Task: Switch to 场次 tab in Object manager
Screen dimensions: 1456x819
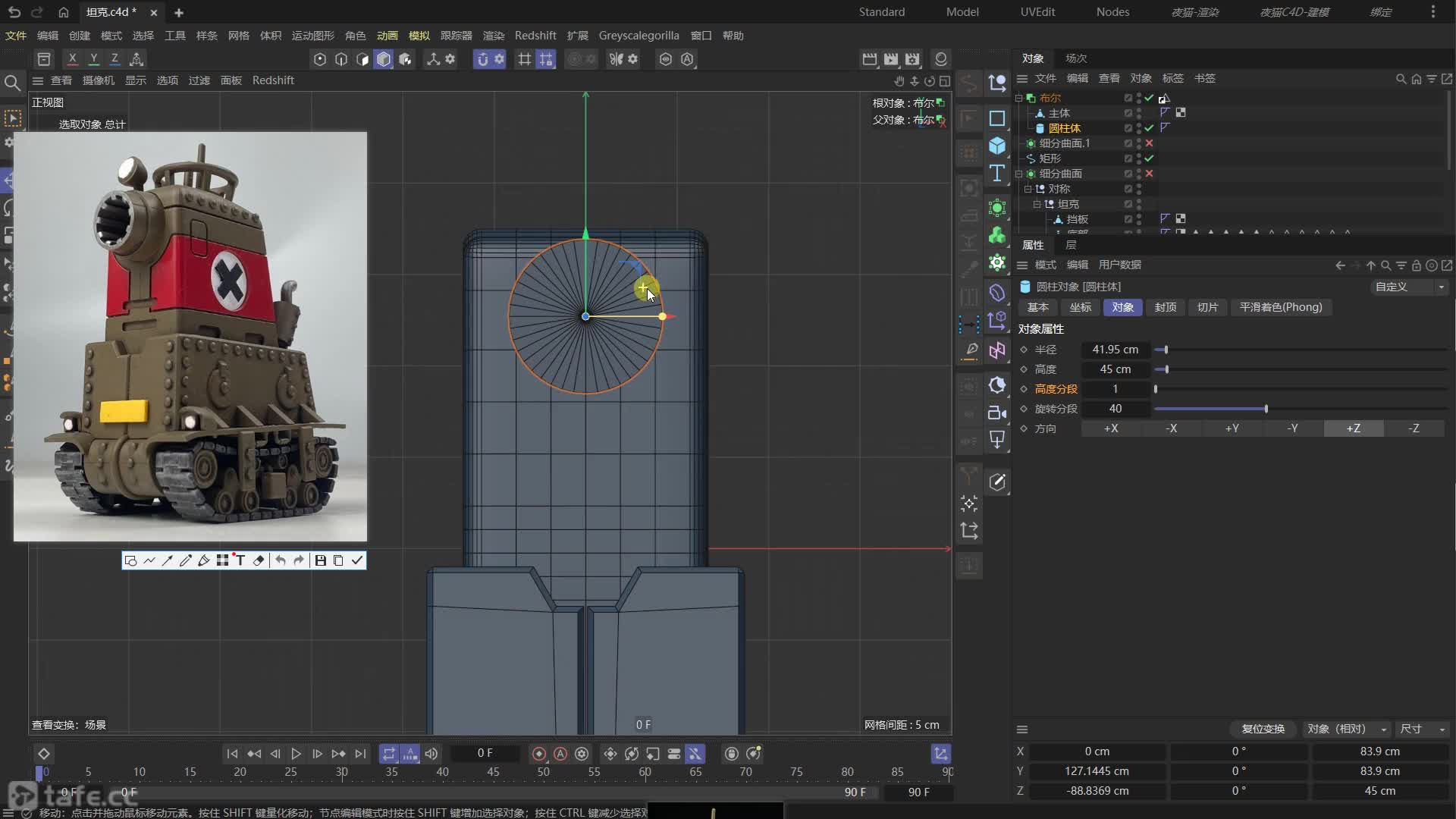Action: (1076, 58)
